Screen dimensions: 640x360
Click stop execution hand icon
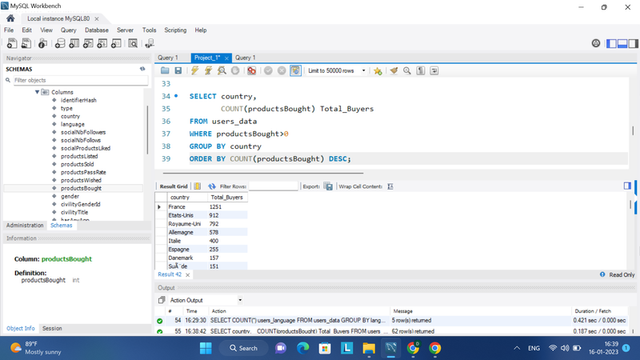[235, 71]
